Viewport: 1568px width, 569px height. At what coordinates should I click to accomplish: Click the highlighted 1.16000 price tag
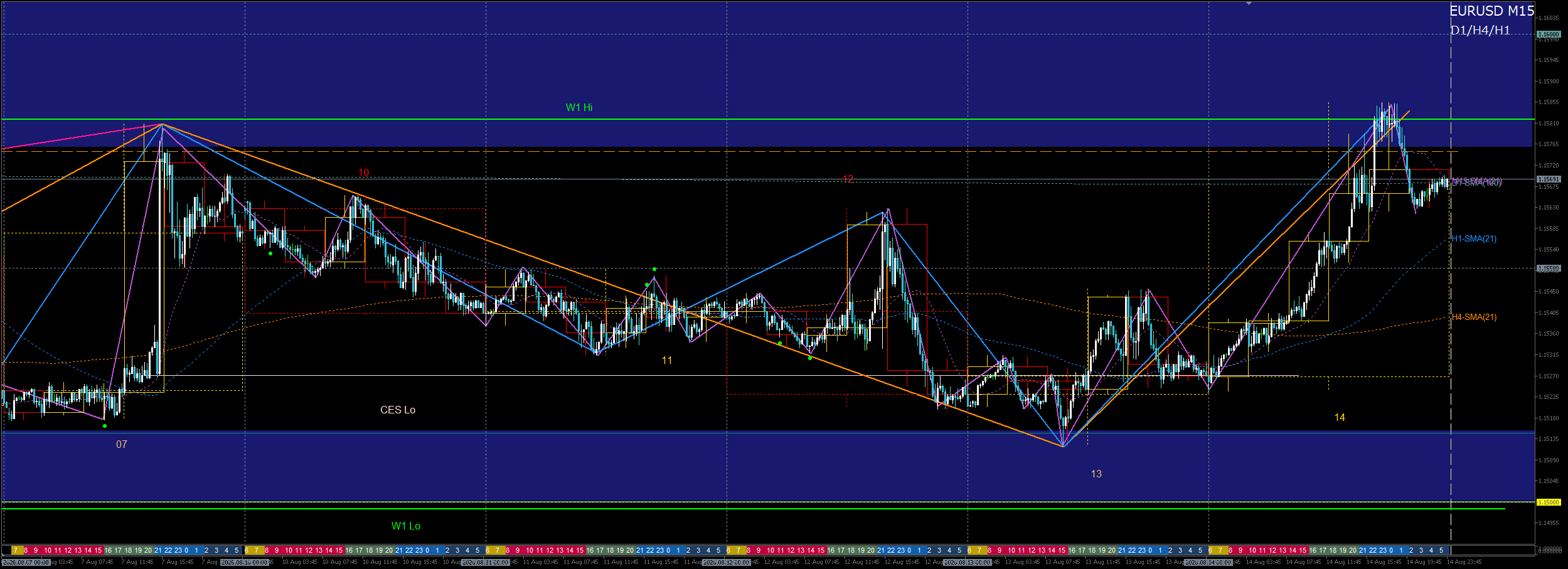[1548, 34]
